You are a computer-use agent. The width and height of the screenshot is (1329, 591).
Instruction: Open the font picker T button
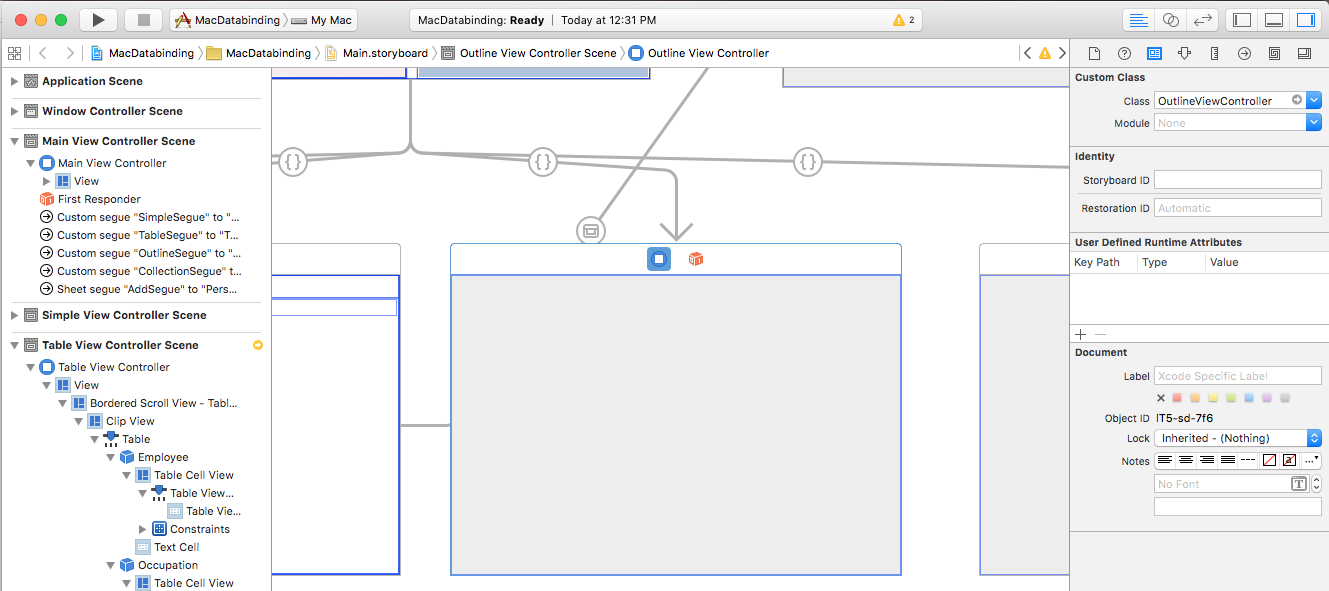click(x=1299, y=484)
